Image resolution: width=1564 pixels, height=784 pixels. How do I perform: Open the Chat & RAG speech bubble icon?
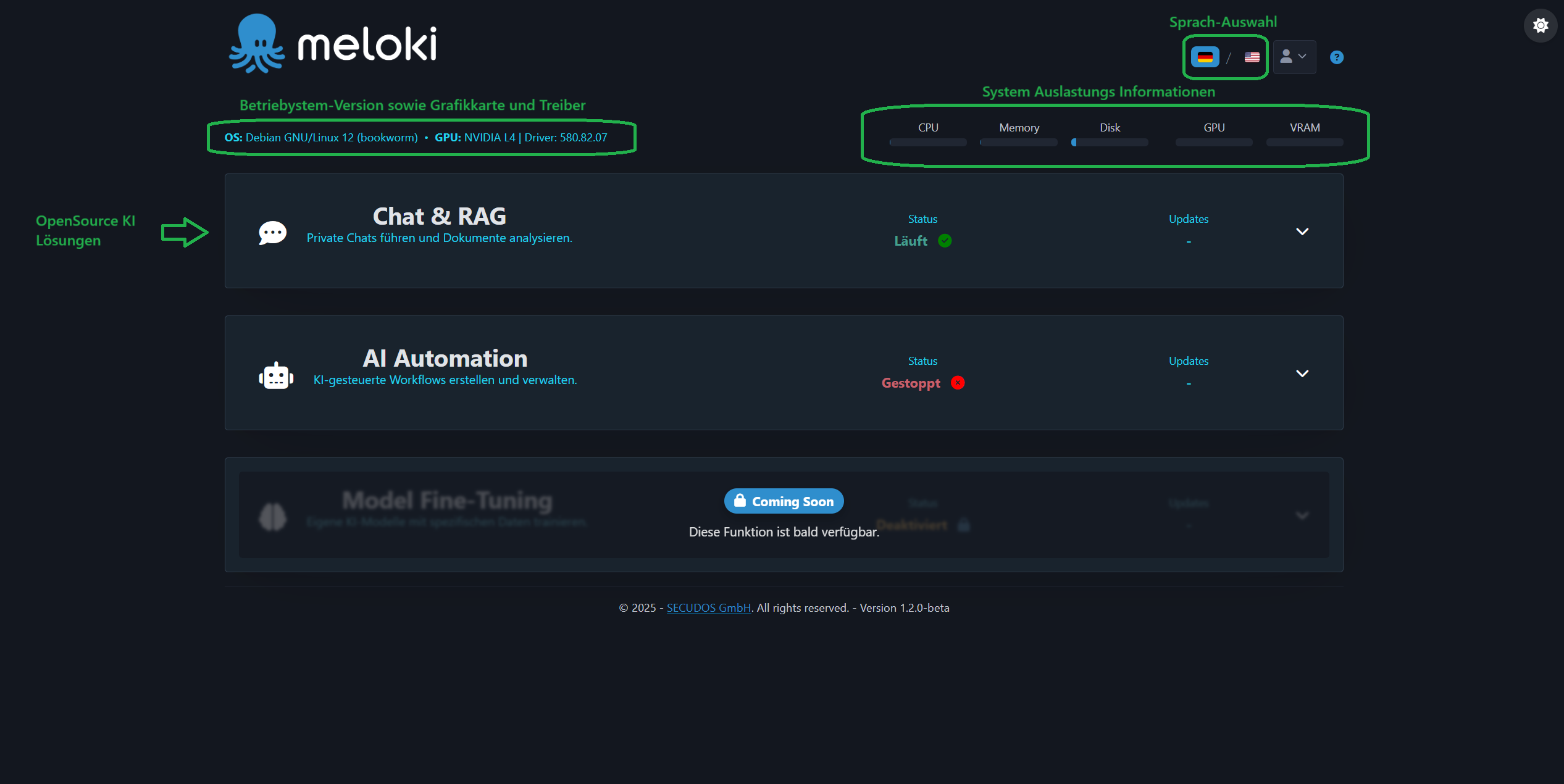tap(272, 232)
